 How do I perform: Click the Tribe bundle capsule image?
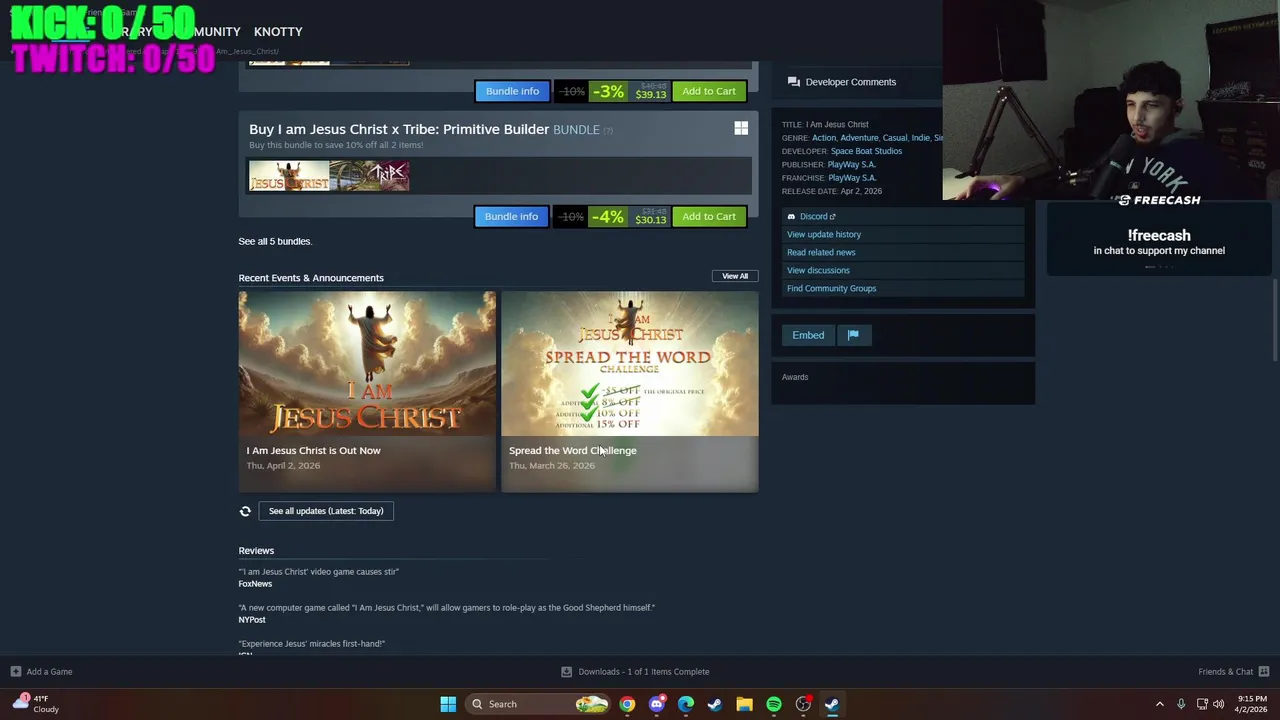point(369,176)
